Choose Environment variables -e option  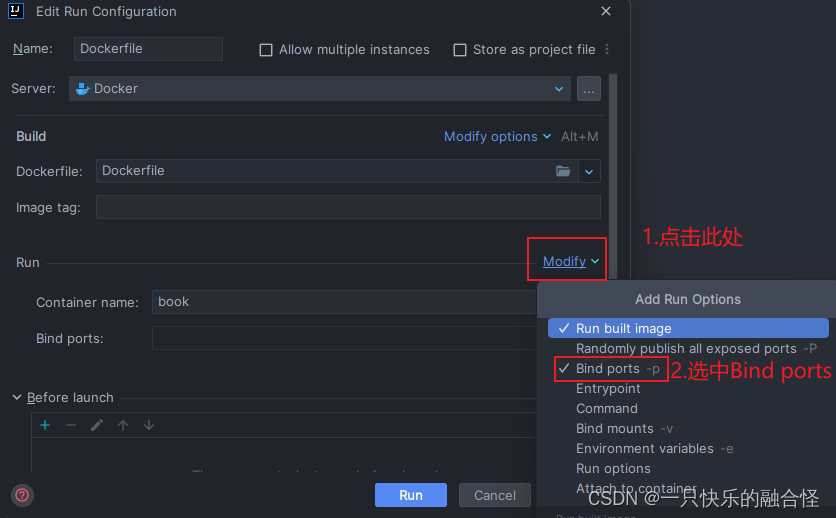click(x=688, y=449)
